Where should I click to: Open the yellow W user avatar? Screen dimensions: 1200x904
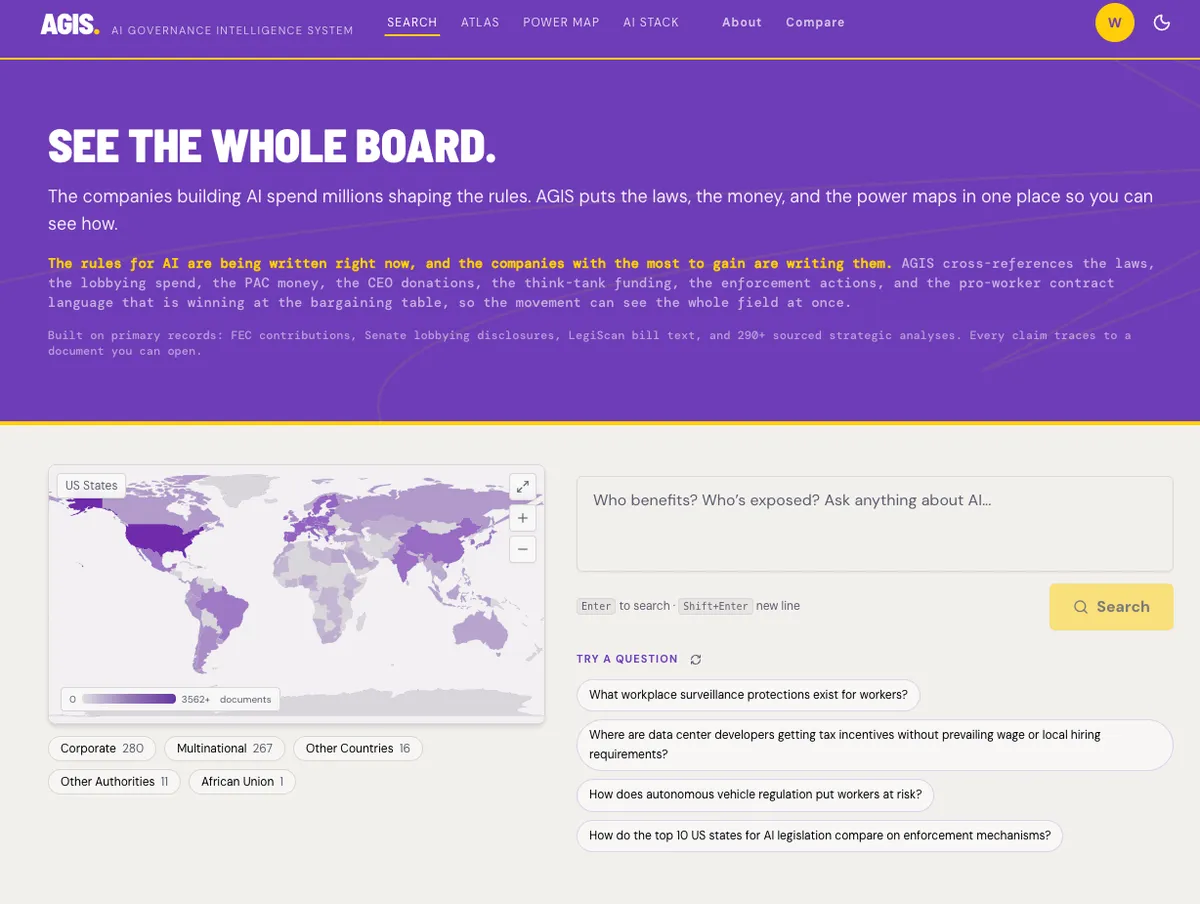coord(1115,22)
